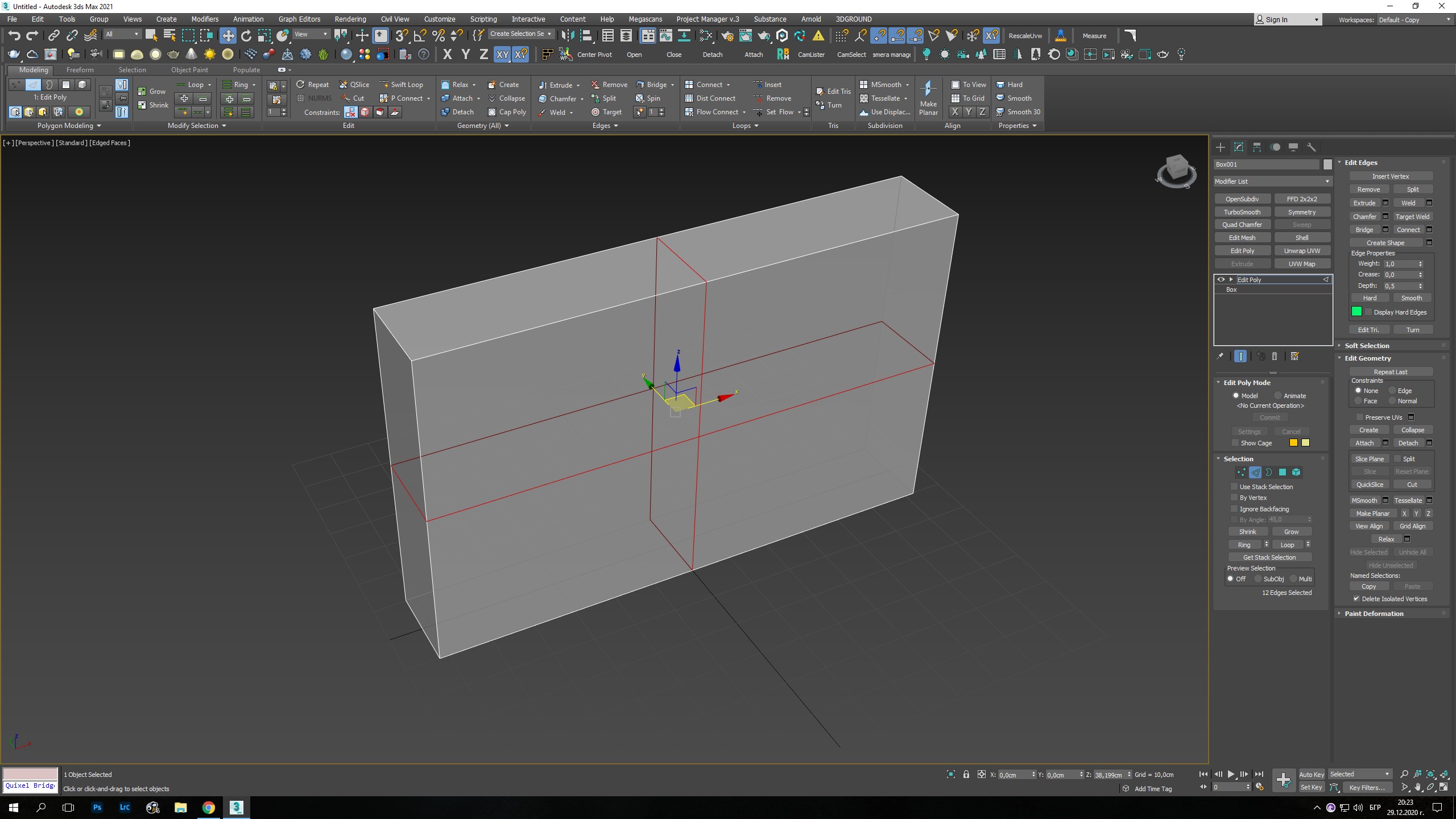Select Animate radio button

[1278, 396]
